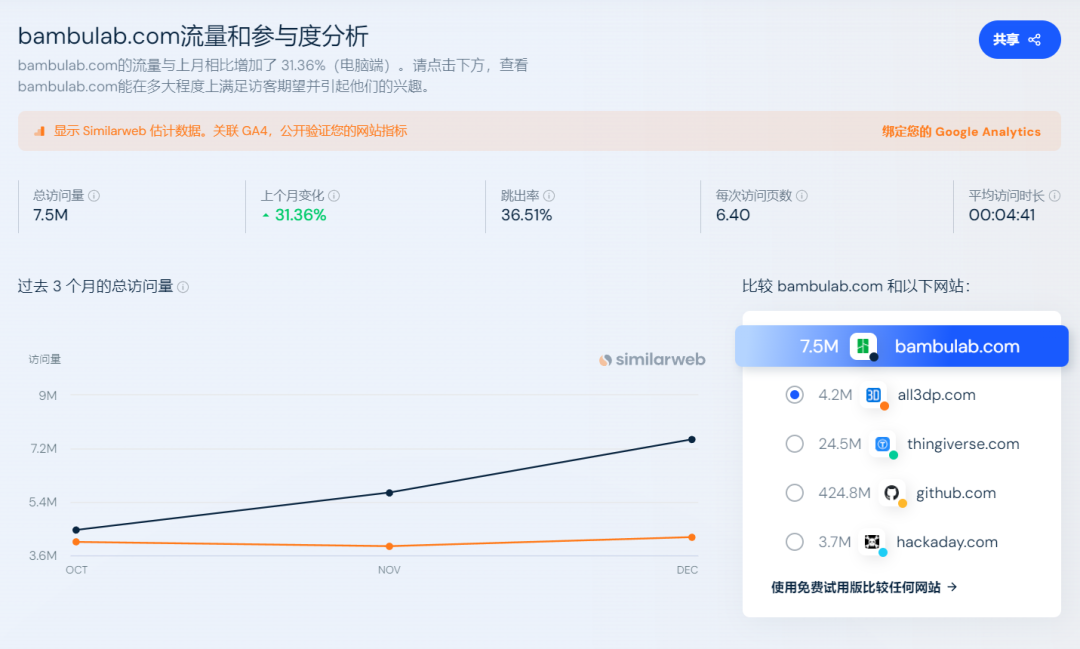
Task: Click the thingiverse.com favicon
Action: 880,444
